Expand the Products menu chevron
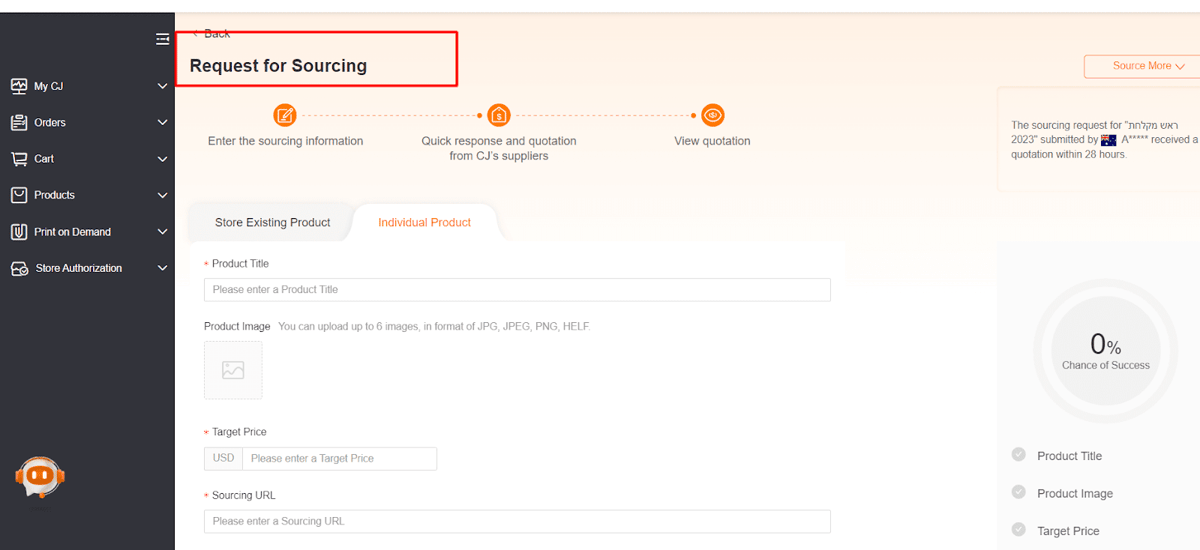 pos(162,195)
